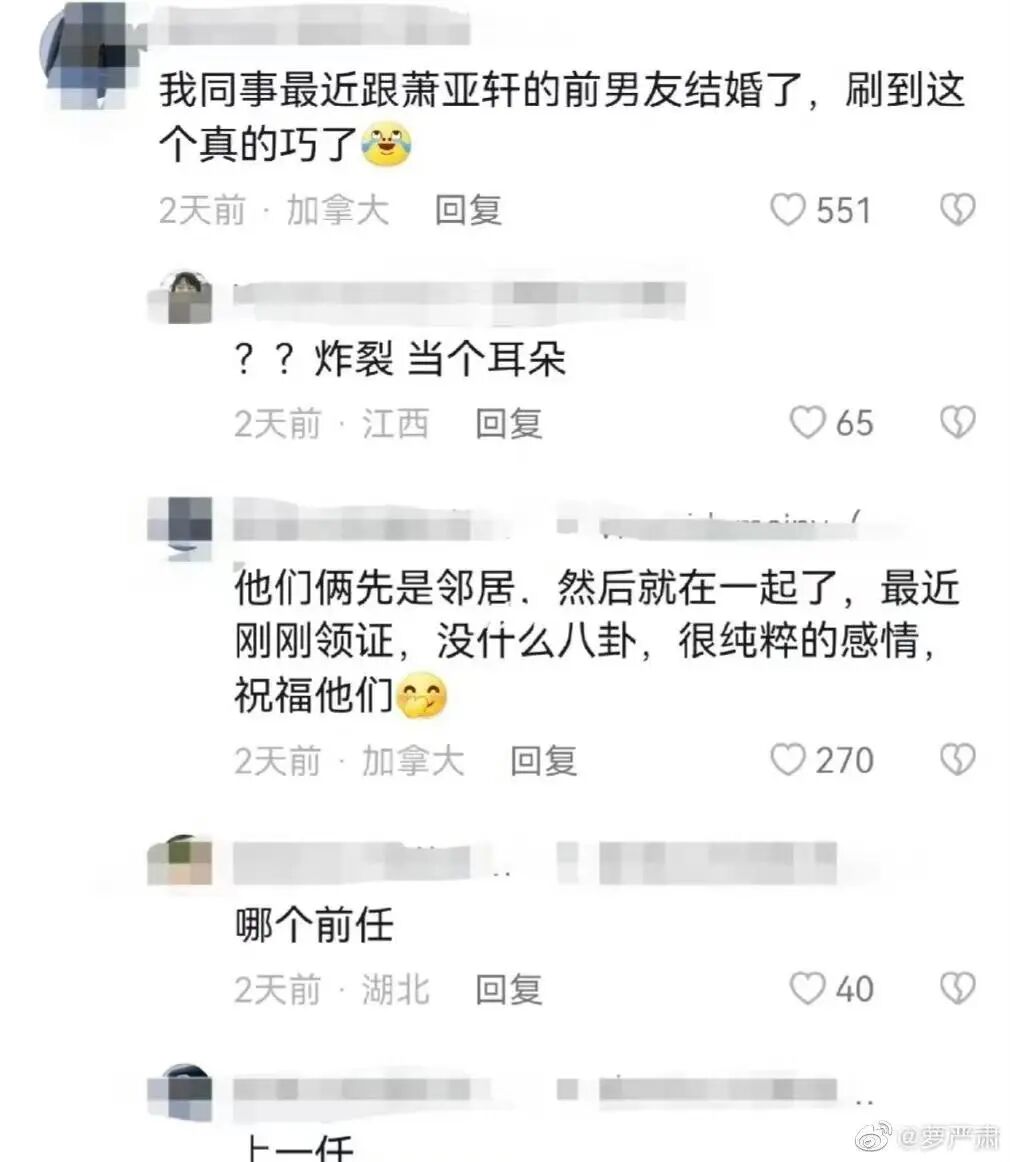
Task: Tap broken heart on the 江西 reply
Action: coord(957,422)
